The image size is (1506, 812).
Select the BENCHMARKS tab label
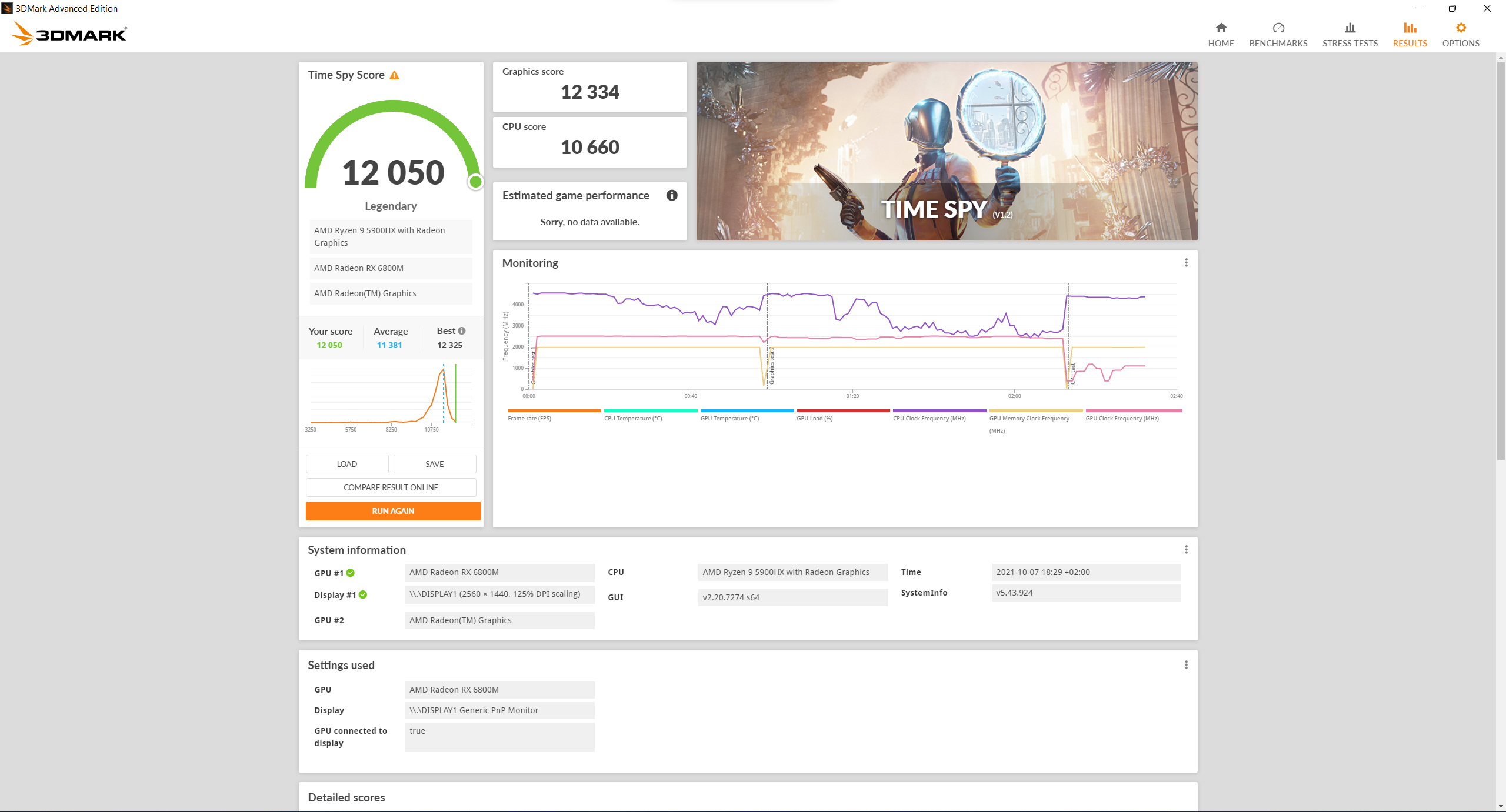1278,44
